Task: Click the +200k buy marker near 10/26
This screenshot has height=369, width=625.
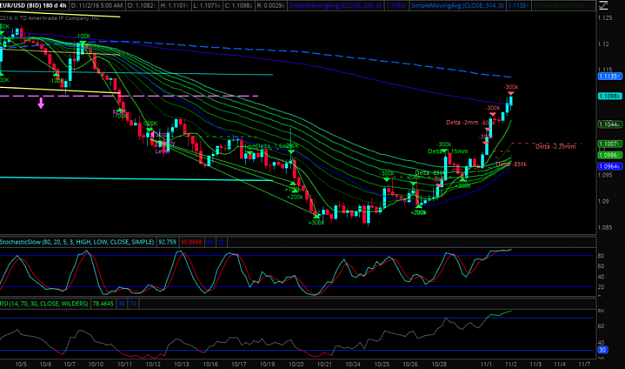Action: pos(419,206)
